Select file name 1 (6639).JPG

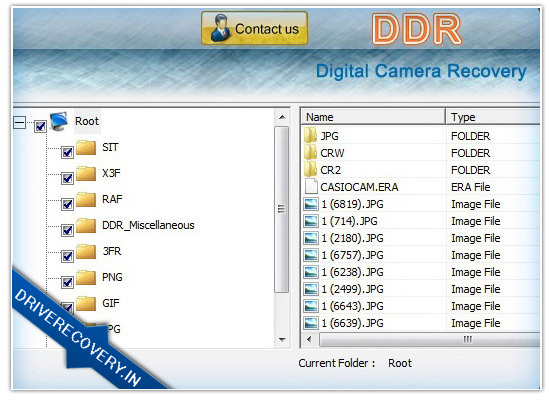click(352, 323)
